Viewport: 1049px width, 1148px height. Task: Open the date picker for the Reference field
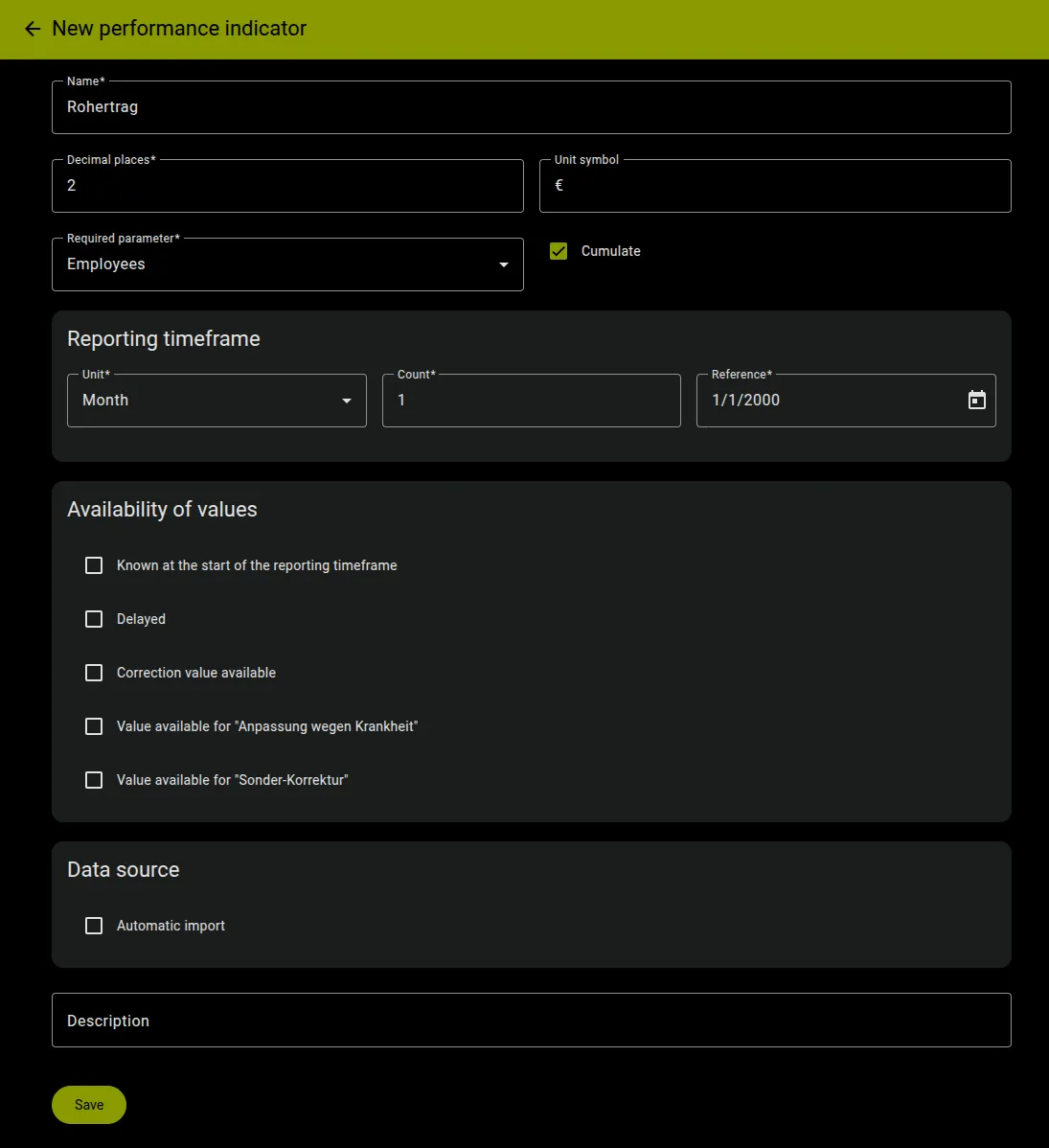tap(976, 400)
